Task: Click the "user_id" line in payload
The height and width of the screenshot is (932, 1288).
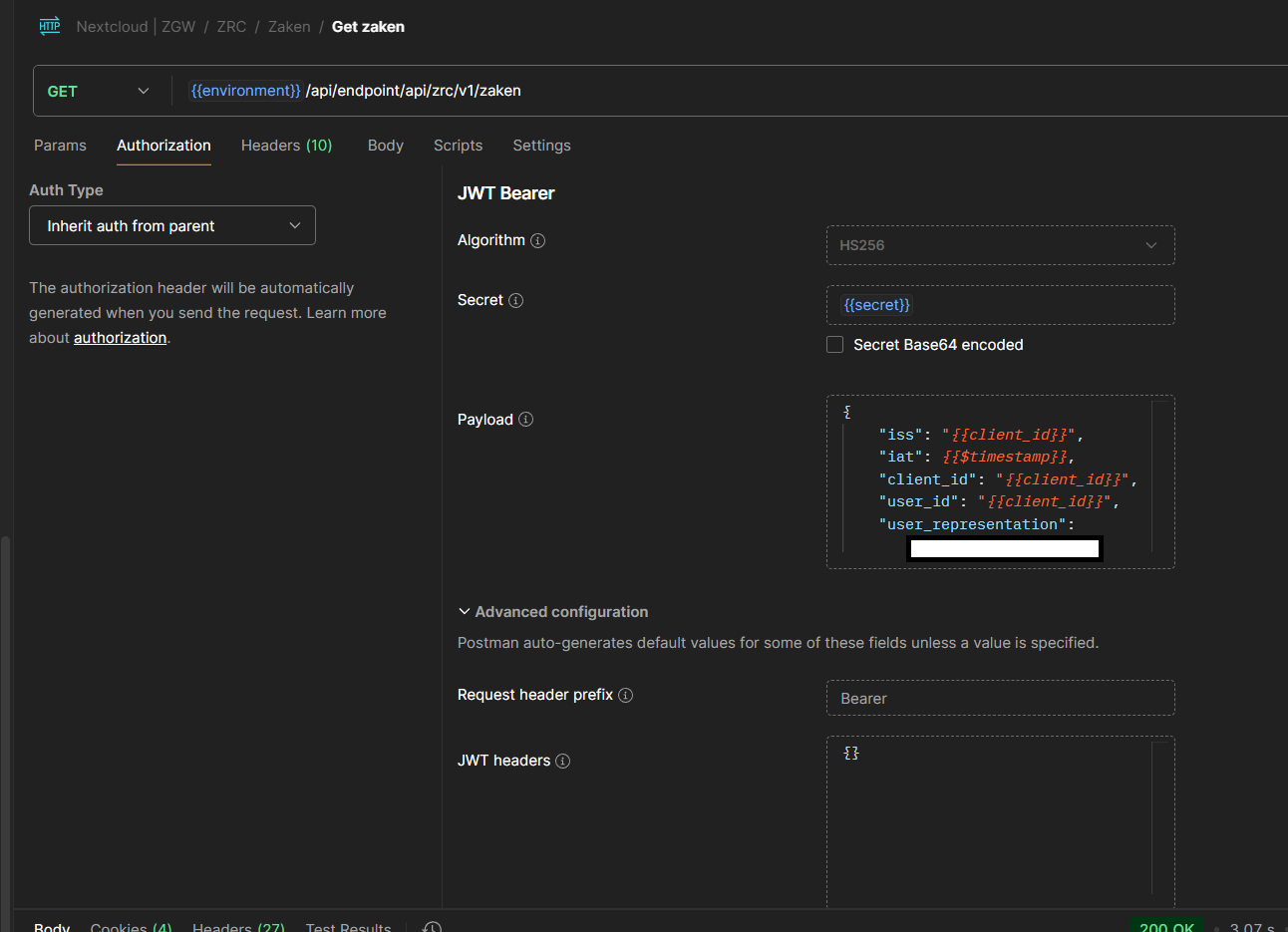Action: [x=999, y=501]
